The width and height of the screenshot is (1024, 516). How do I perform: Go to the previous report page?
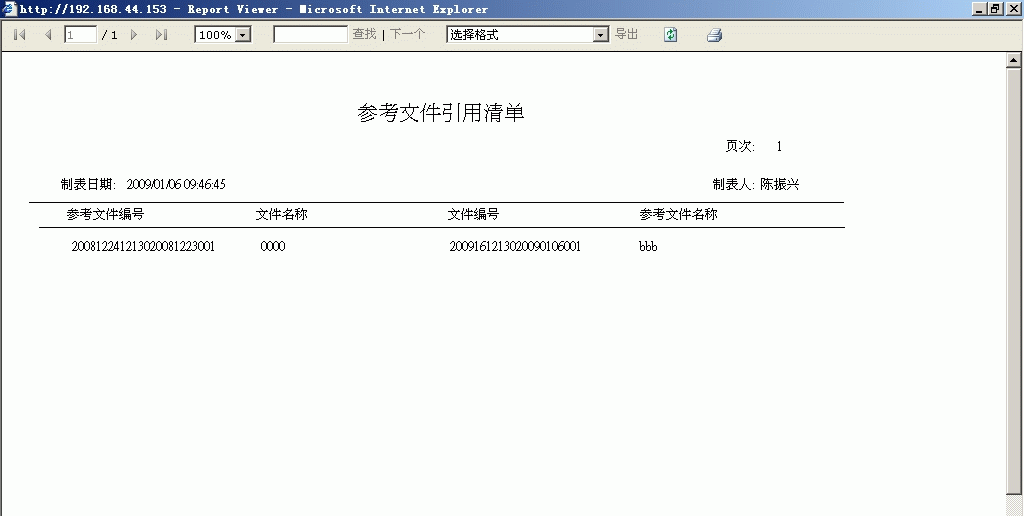tap(47, 35)
